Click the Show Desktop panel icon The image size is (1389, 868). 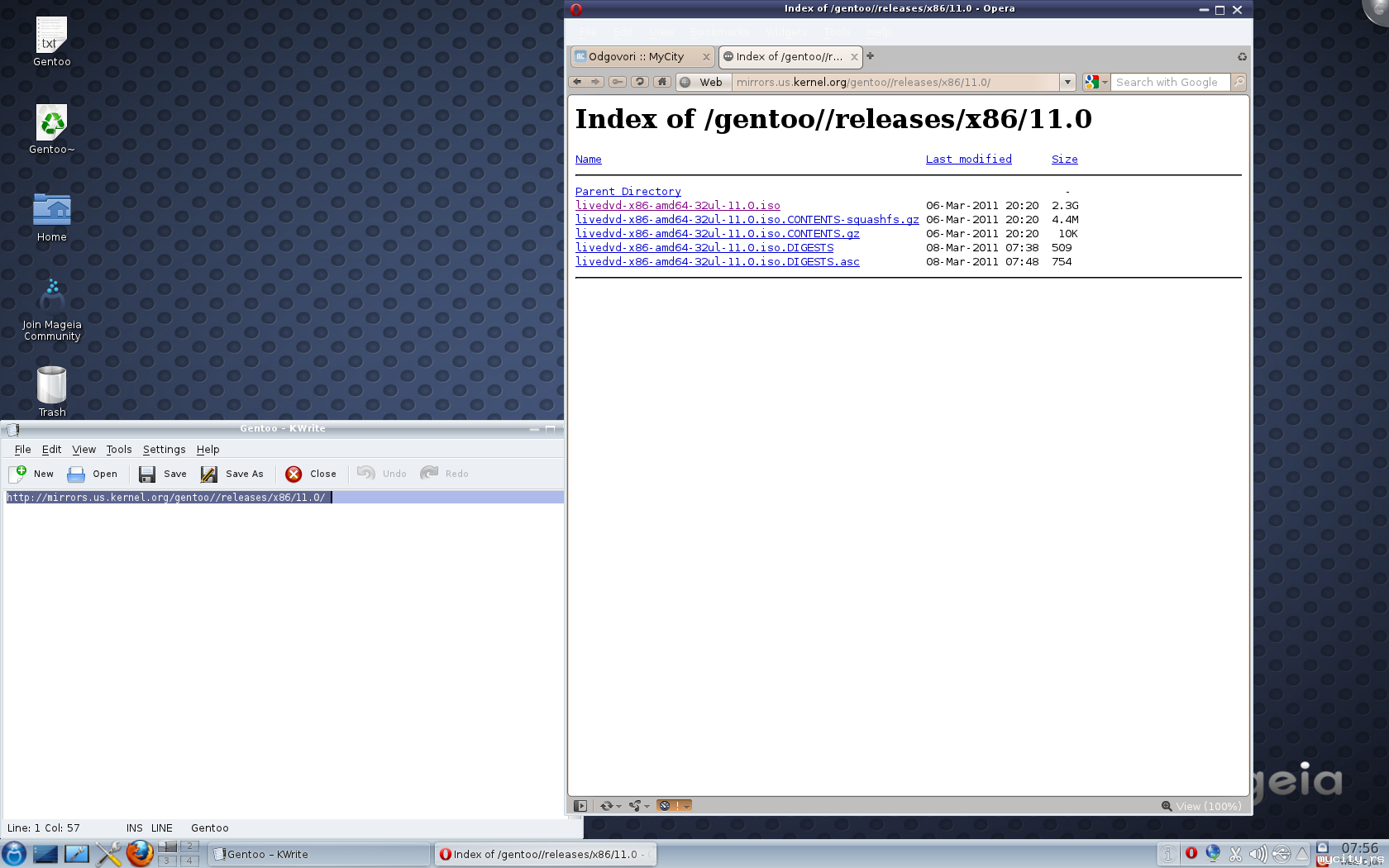[45, 854]
